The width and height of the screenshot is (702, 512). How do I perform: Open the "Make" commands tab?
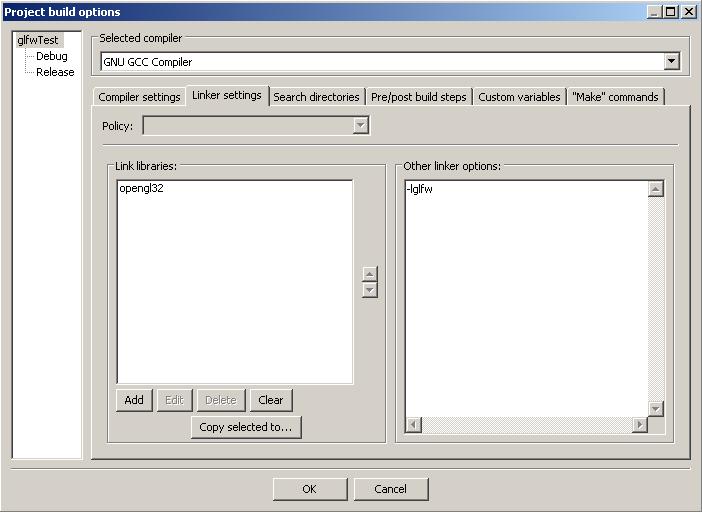[x=615, y=97]
